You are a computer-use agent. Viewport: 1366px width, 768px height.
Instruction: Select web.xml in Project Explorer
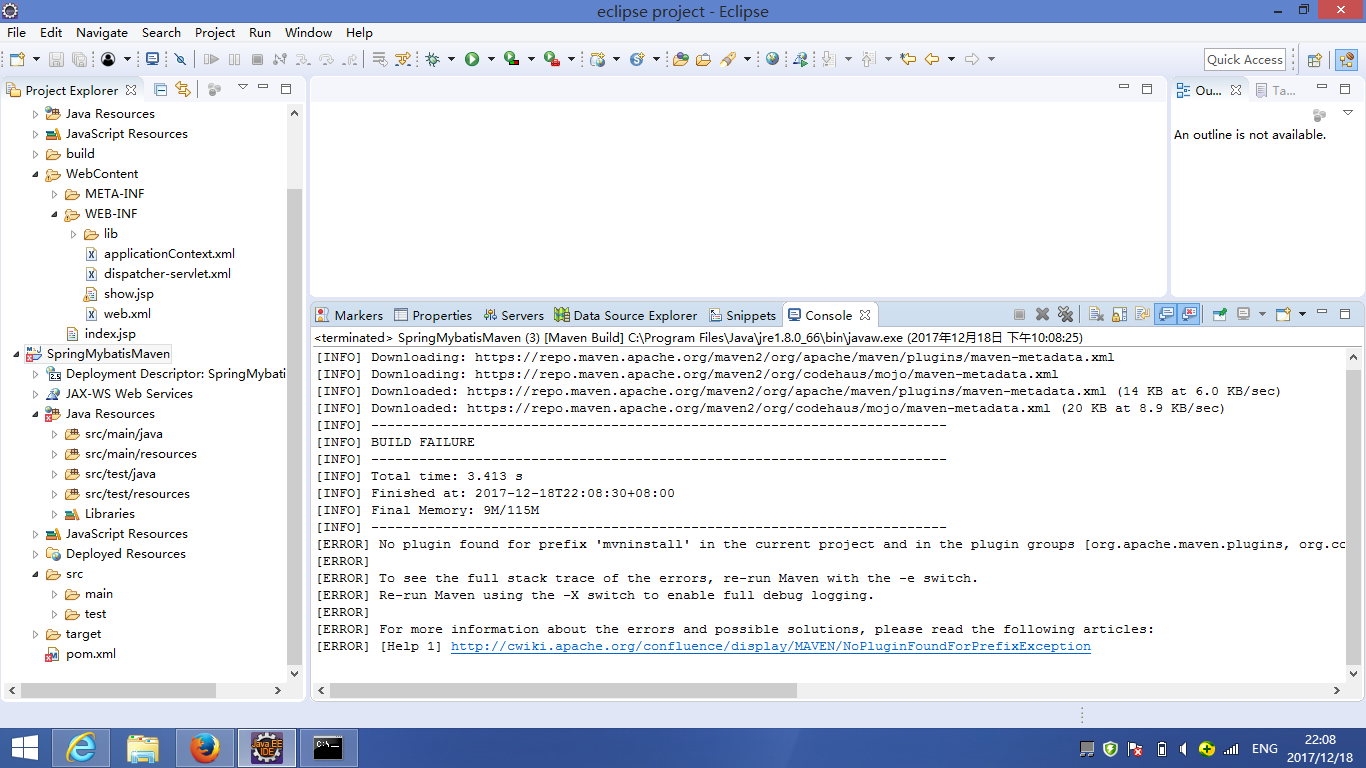pyautogui.click(x=118, y=314)
